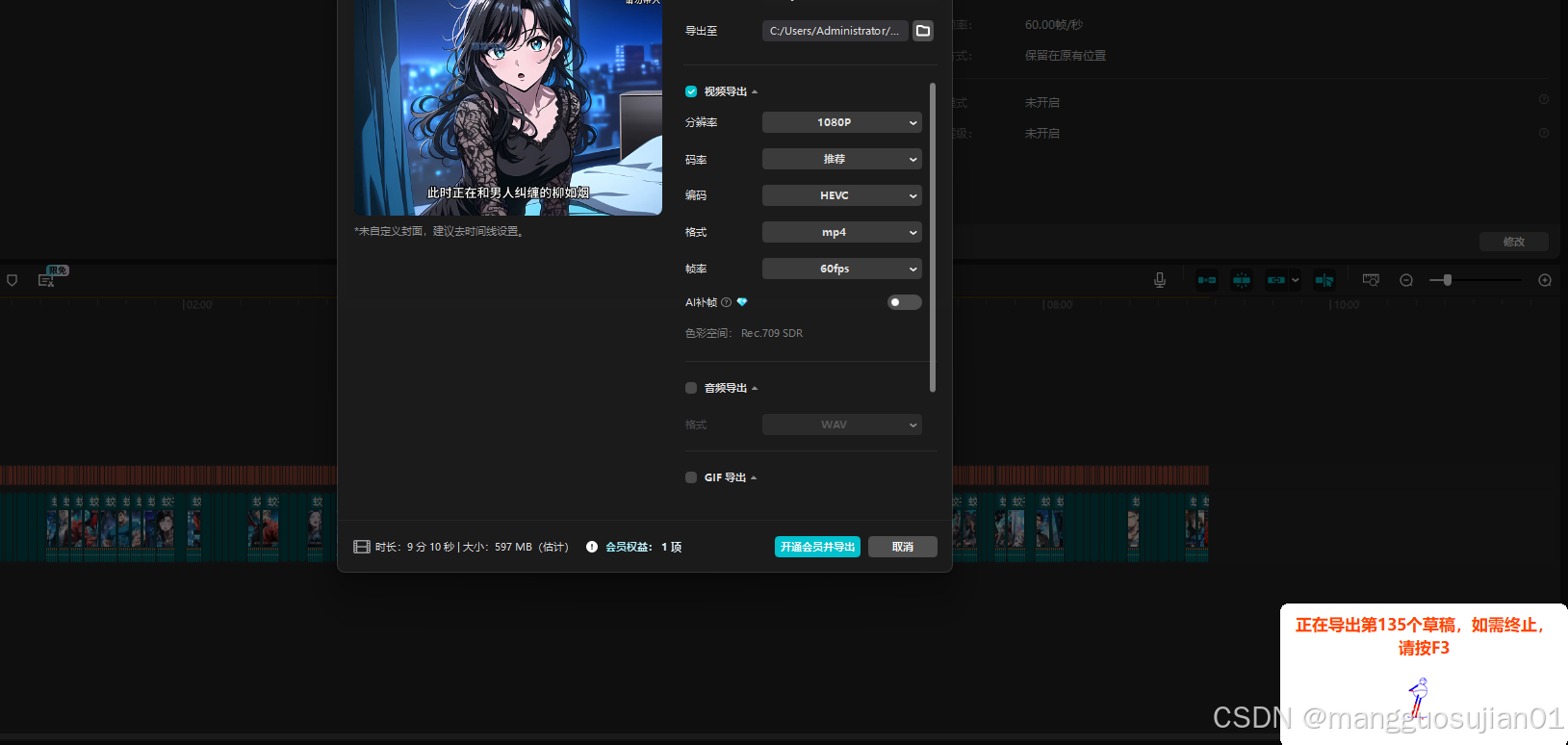Toggle clip linkage icon in timeline toolbar

click(1276, 280)
